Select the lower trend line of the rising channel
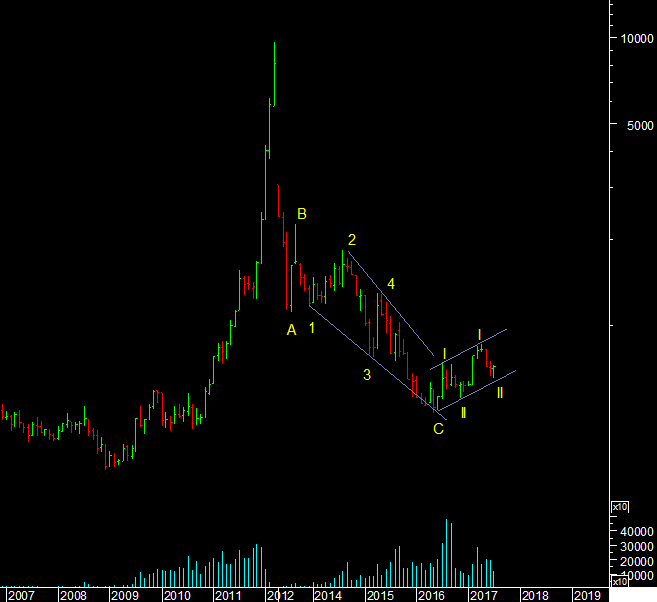Viewport: 657px width, 602px height. (476, 390)
